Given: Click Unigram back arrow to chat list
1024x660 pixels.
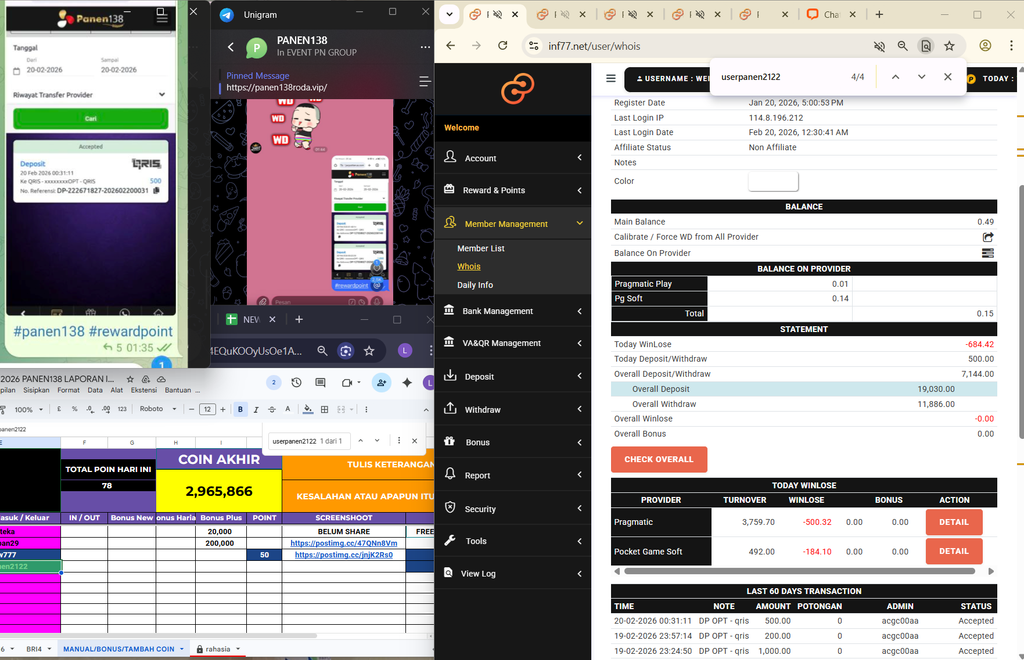Looking at the screenshot, I should click(230, 46).
